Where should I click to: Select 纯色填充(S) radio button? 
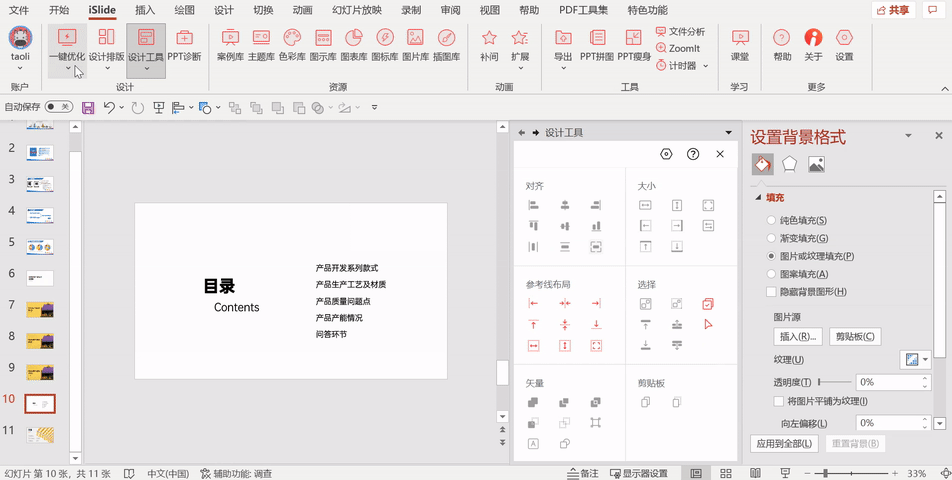pyautogui.click(x=772, y=220)
